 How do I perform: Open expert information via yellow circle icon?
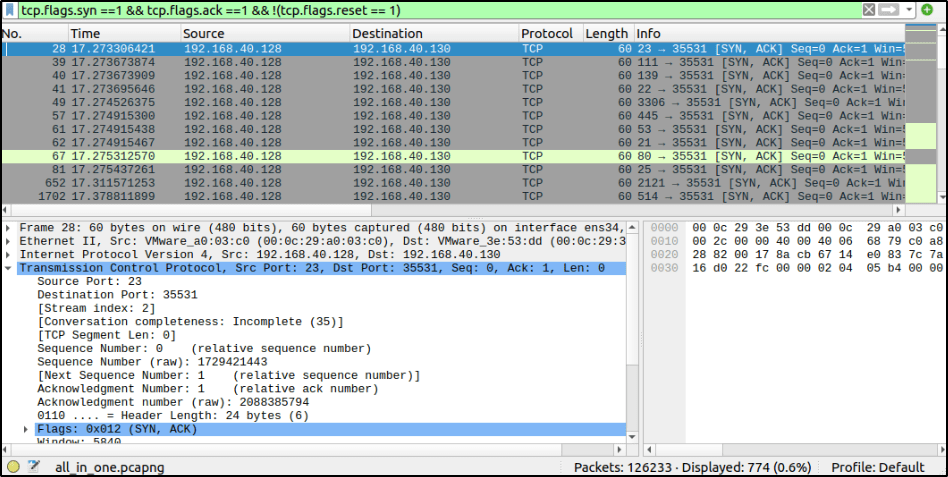tap(13, 466)
